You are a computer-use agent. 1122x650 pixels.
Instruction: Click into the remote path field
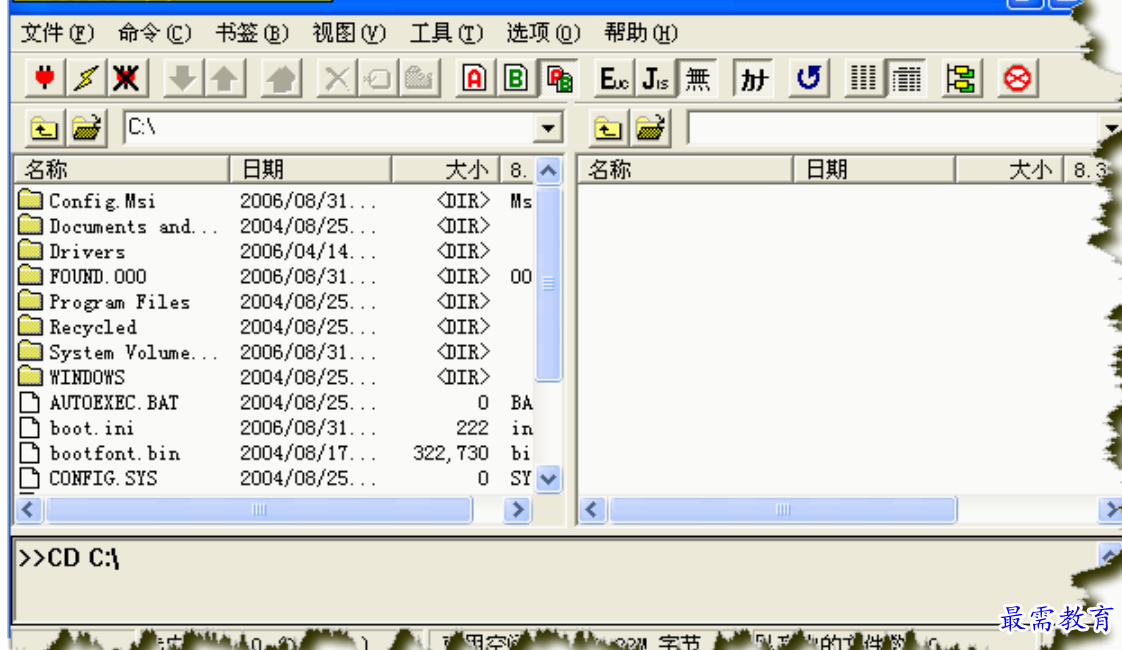[893, 128]
